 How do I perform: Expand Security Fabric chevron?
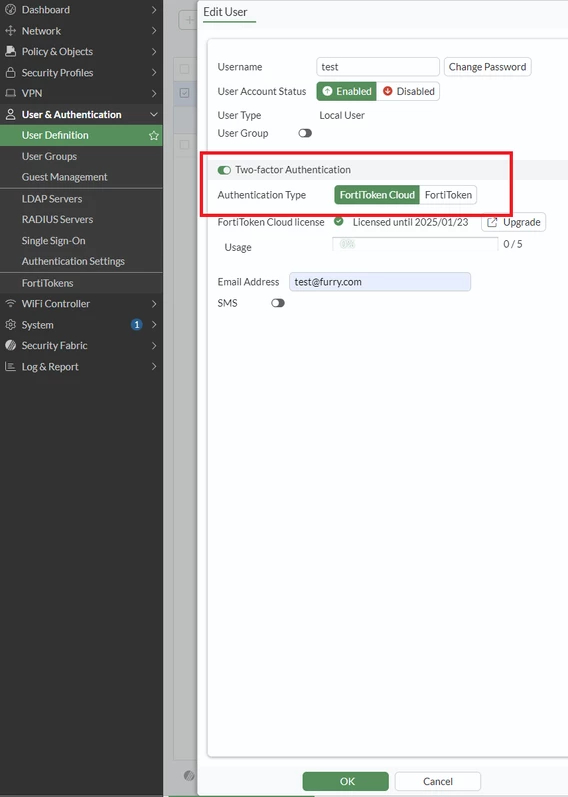coord(154,345)
